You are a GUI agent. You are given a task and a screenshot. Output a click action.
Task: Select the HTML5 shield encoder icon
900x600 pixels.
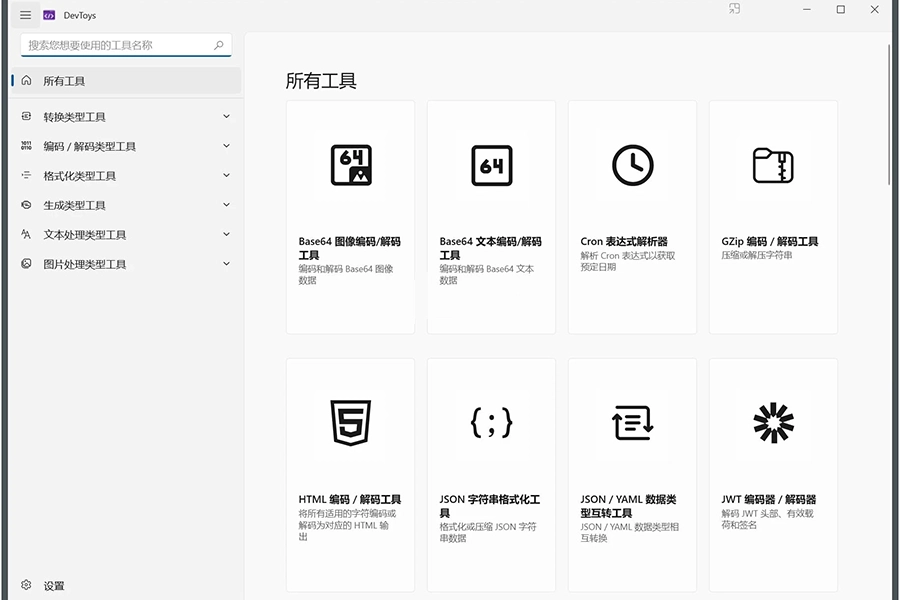pos(351,422)
